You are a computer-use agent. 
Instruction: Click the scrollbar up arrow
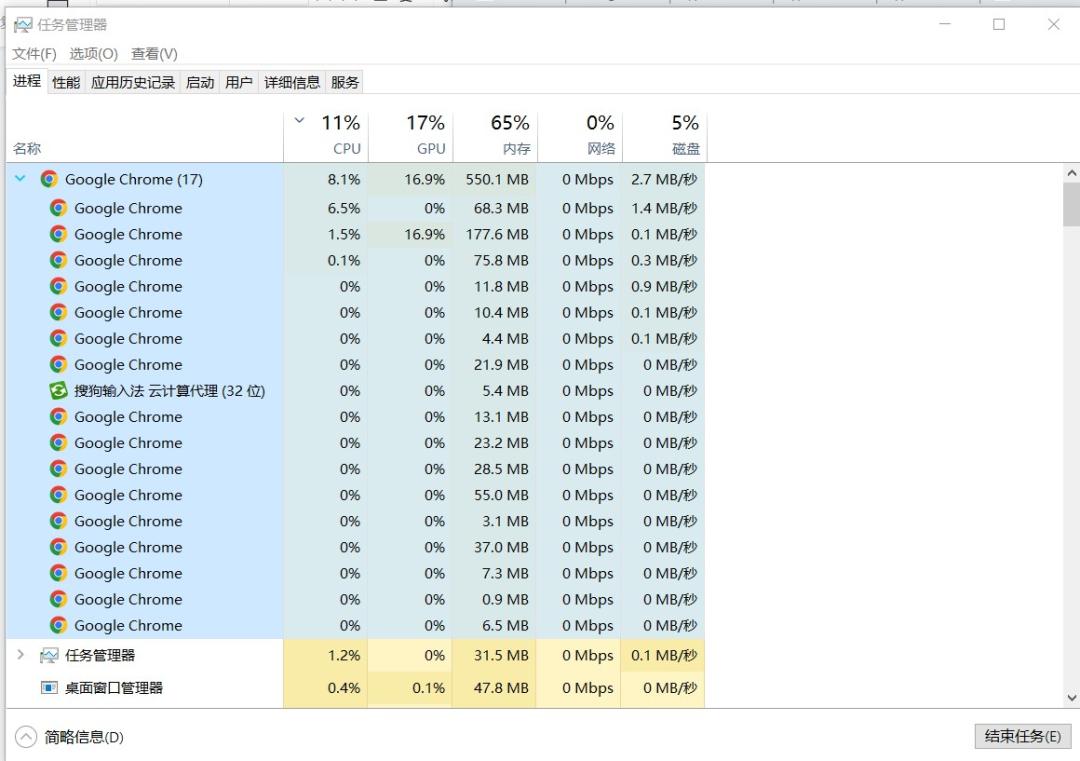[x=1071, y=173]
